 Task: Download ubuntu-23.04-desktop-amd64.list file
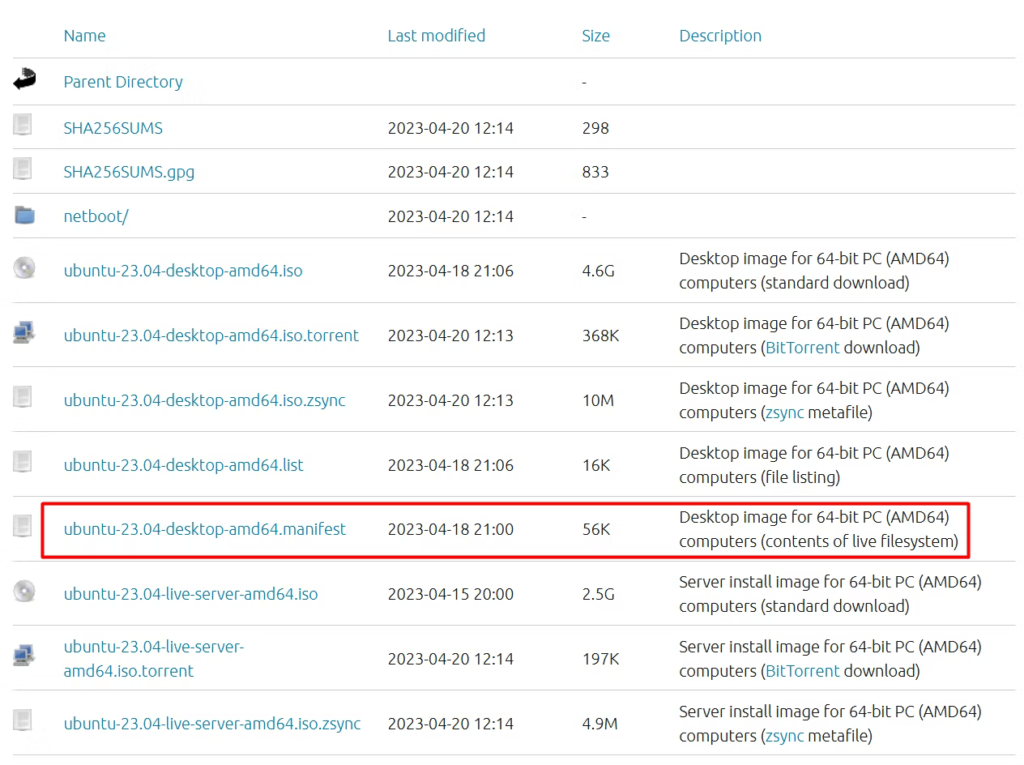[183, 465]
